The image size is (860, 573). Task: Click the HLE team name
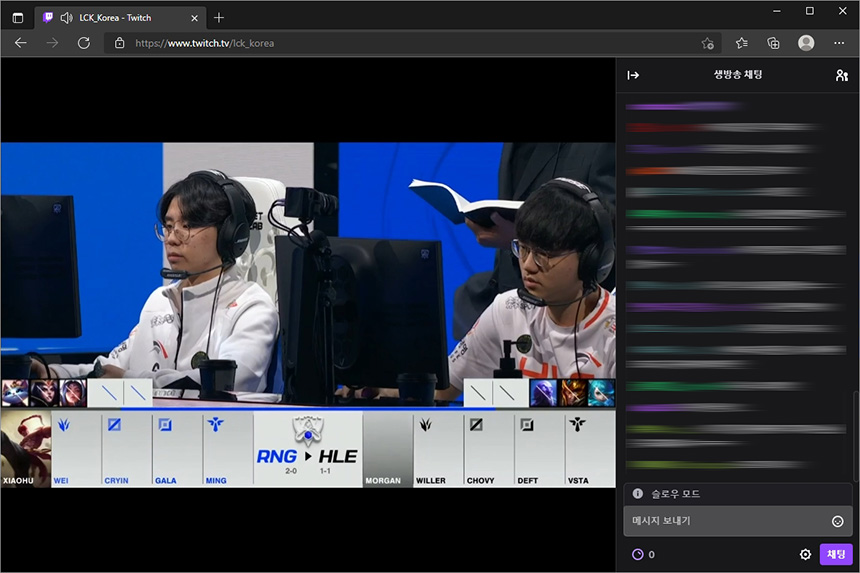[338, 456]
